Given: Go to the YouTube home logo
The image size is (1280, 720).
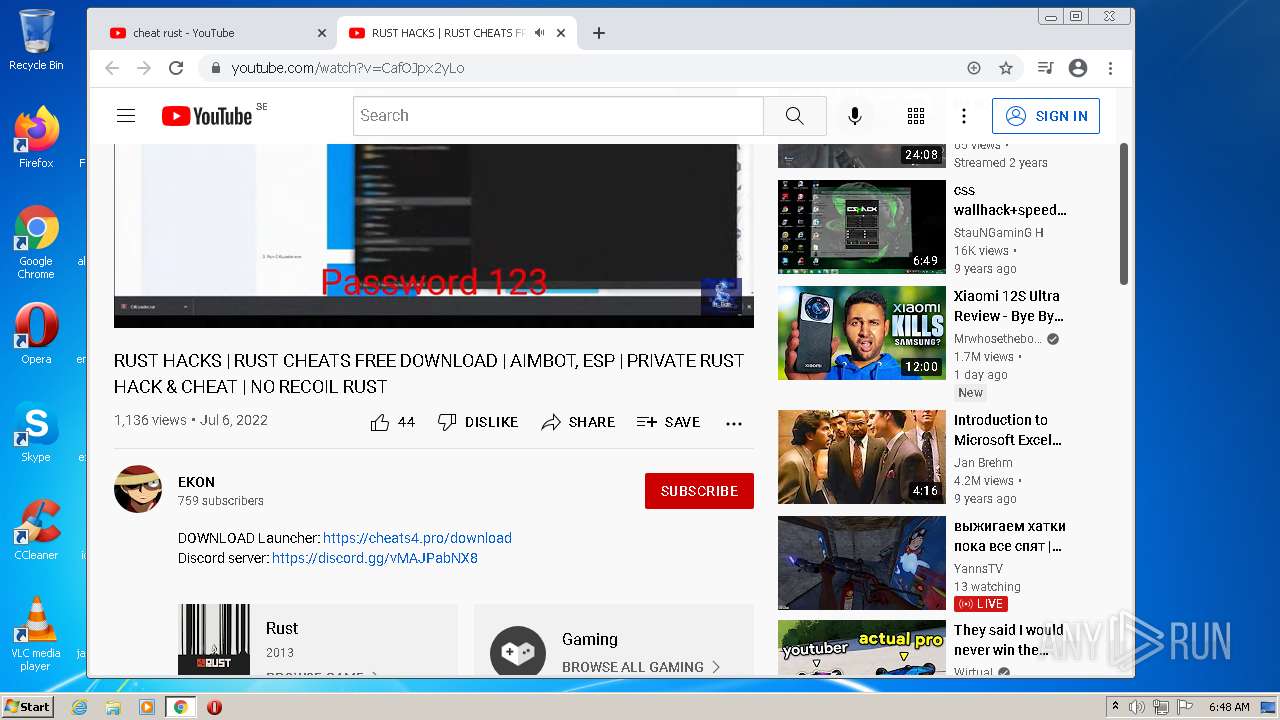Looking at the screenshot, I should (207, 116).
